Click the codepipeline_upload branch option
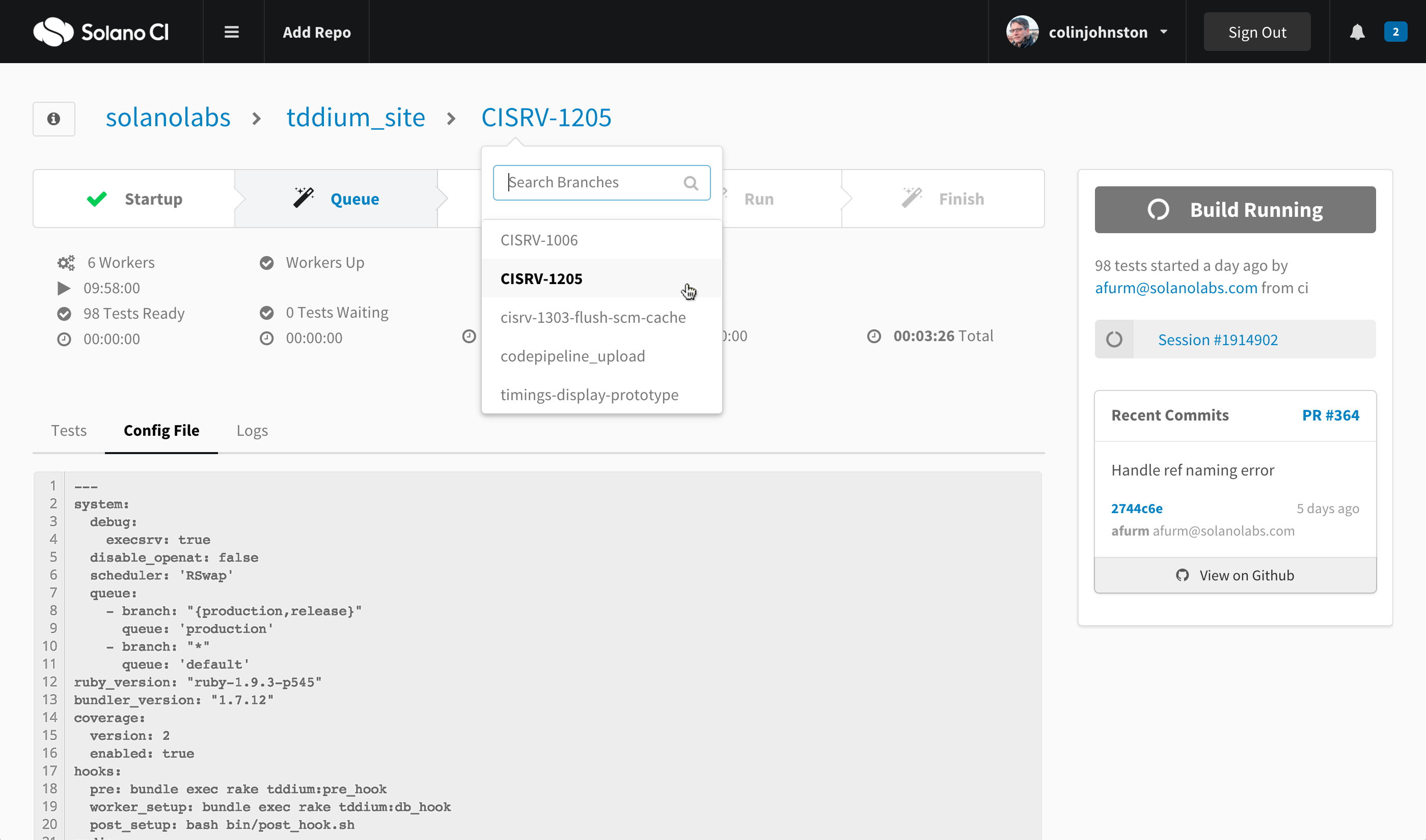 pos(573,355)
